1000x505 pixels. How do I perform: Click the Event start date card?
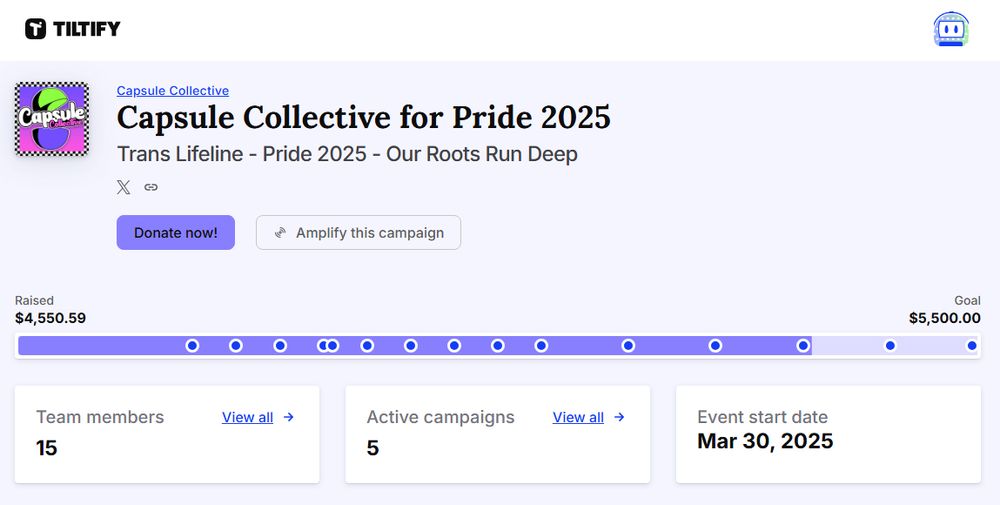[x=828, y=434]
